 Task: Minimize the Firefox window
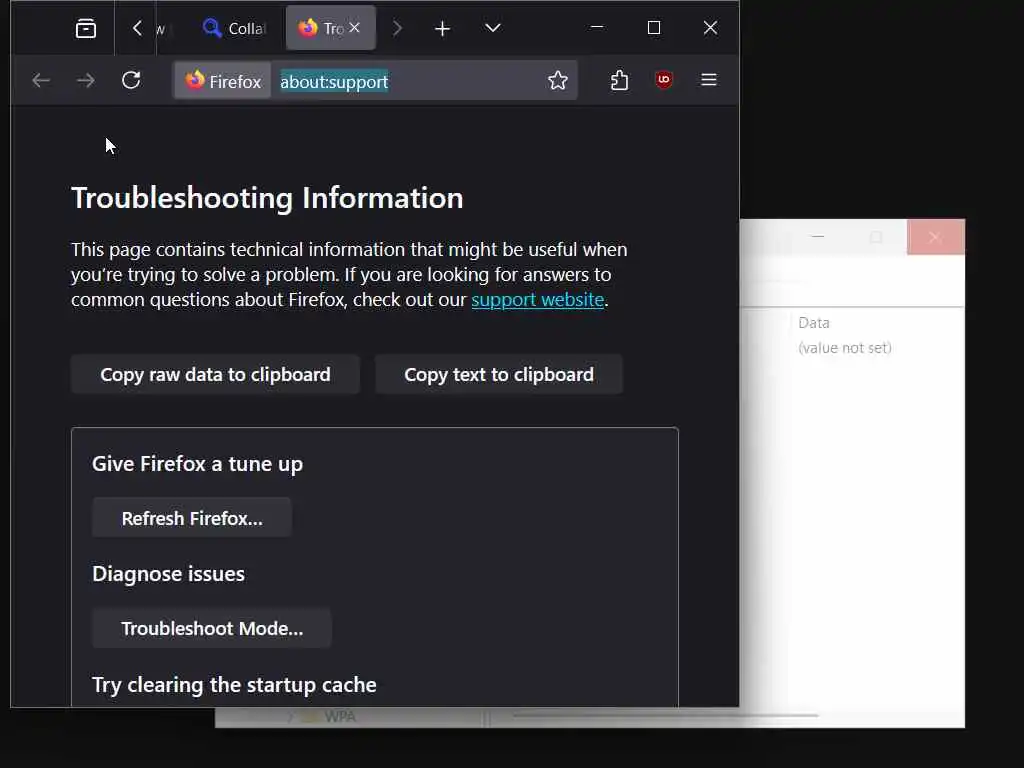coord(596,27)
